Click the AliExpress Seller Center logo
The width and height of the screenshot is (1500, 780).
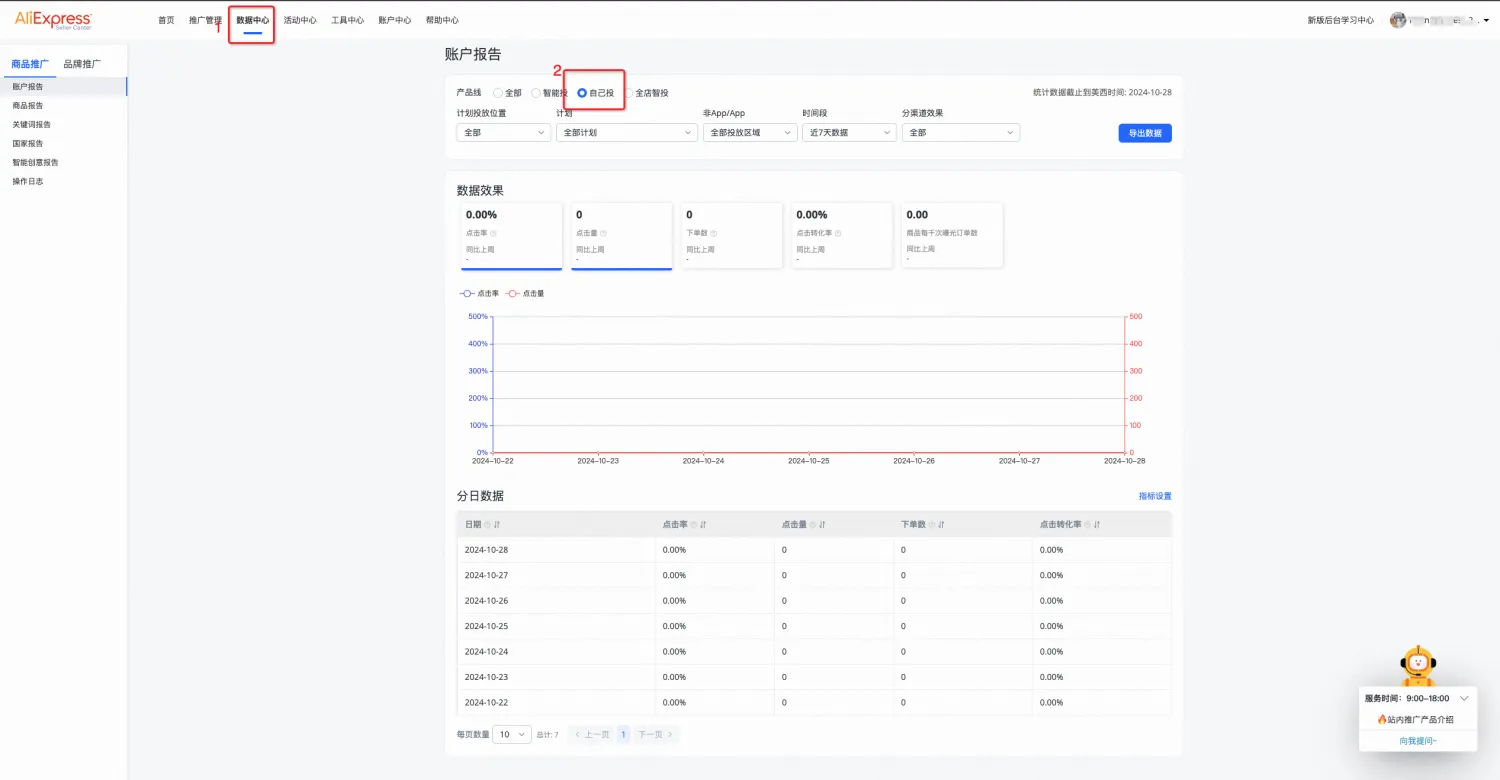(53, 20)
